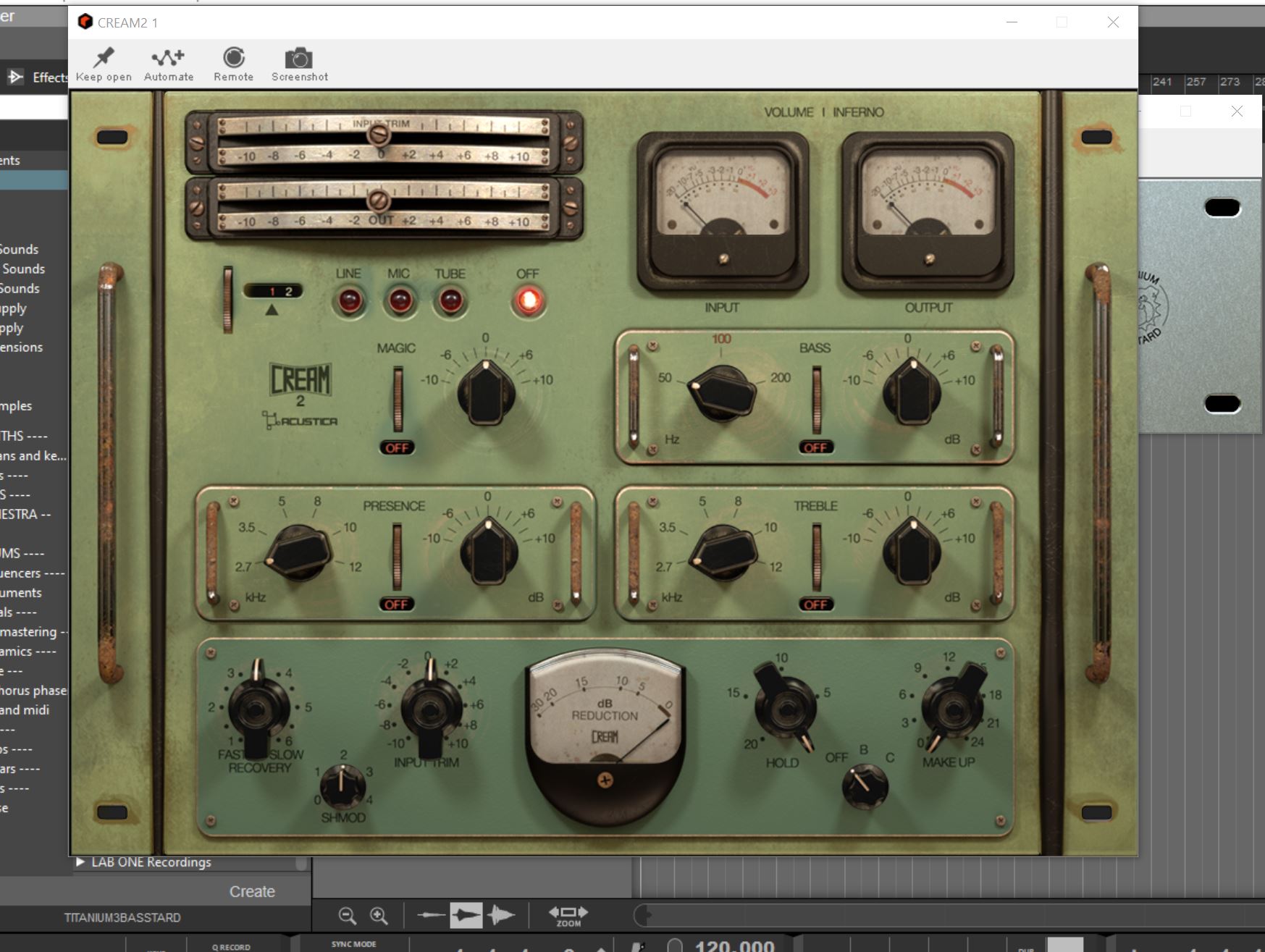Click the 120.000 tempo value
This screenshot has width=1265, height=952.
click(734, 945)
